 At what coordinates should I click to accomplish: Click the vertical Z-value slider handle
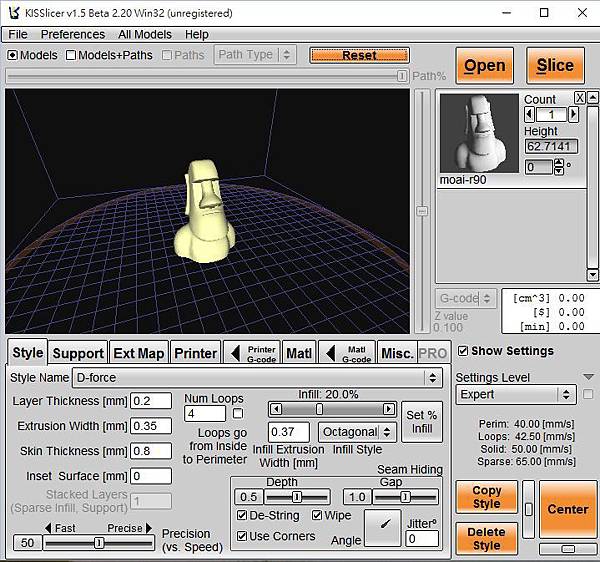[x=422, y=211]
